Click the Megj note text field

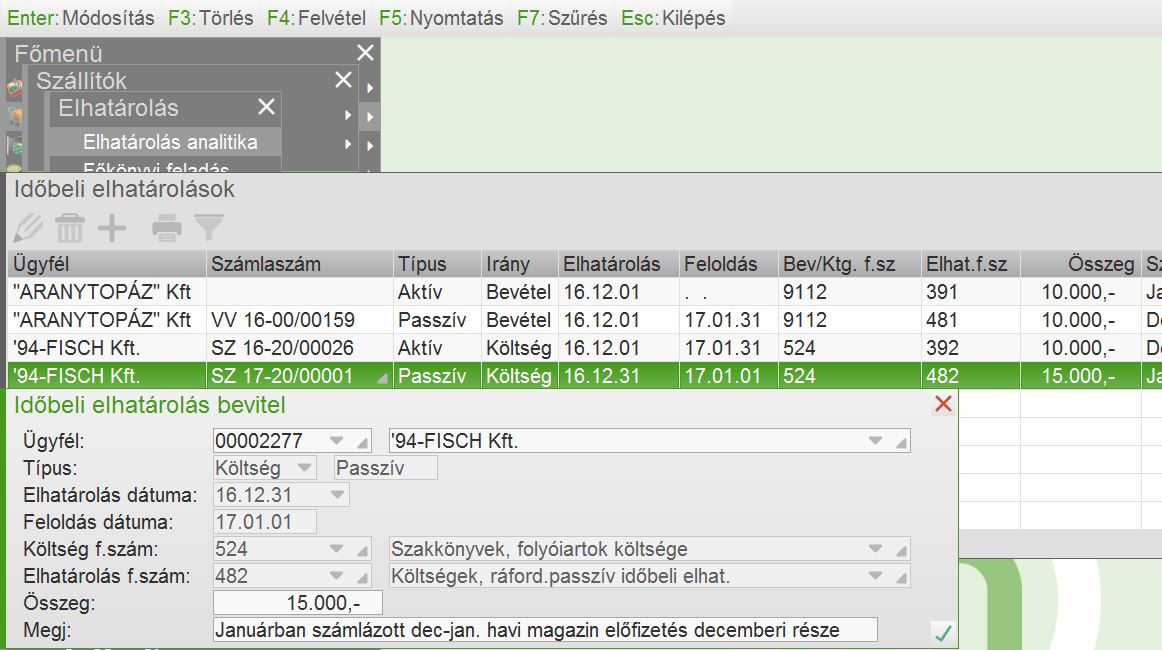click(x=545, y=630)
